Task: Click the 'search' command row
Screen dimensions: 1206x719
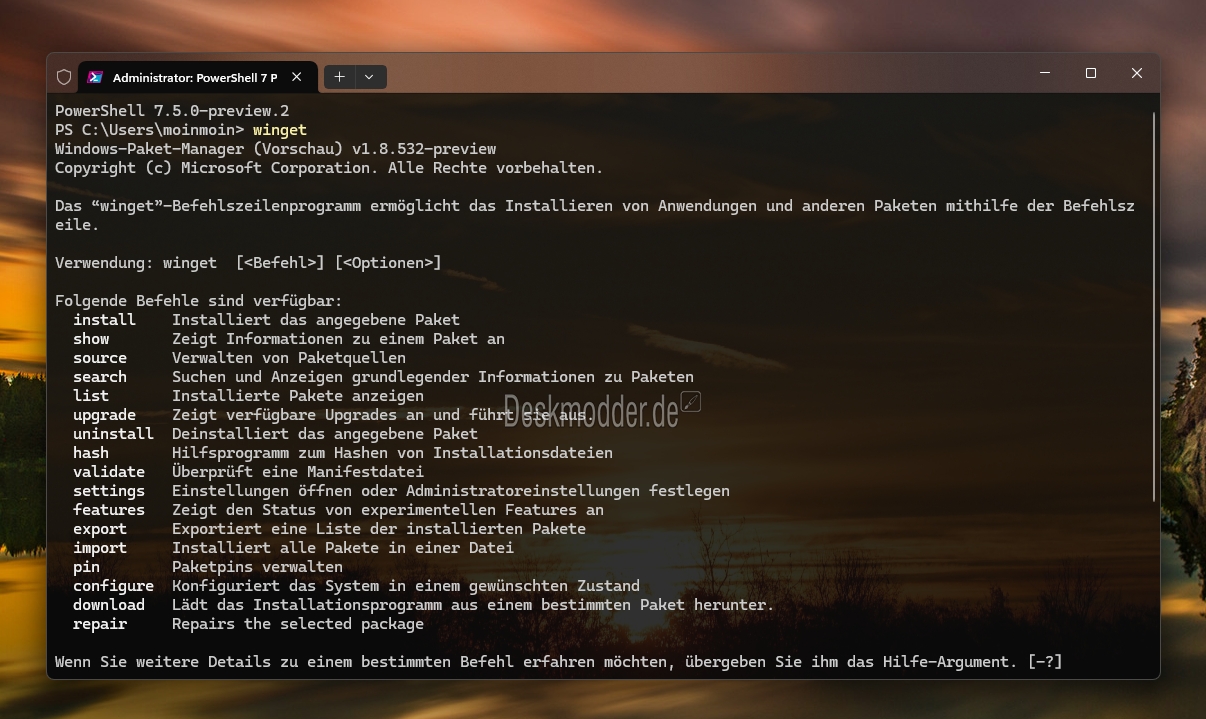Action: pos(383,377)
